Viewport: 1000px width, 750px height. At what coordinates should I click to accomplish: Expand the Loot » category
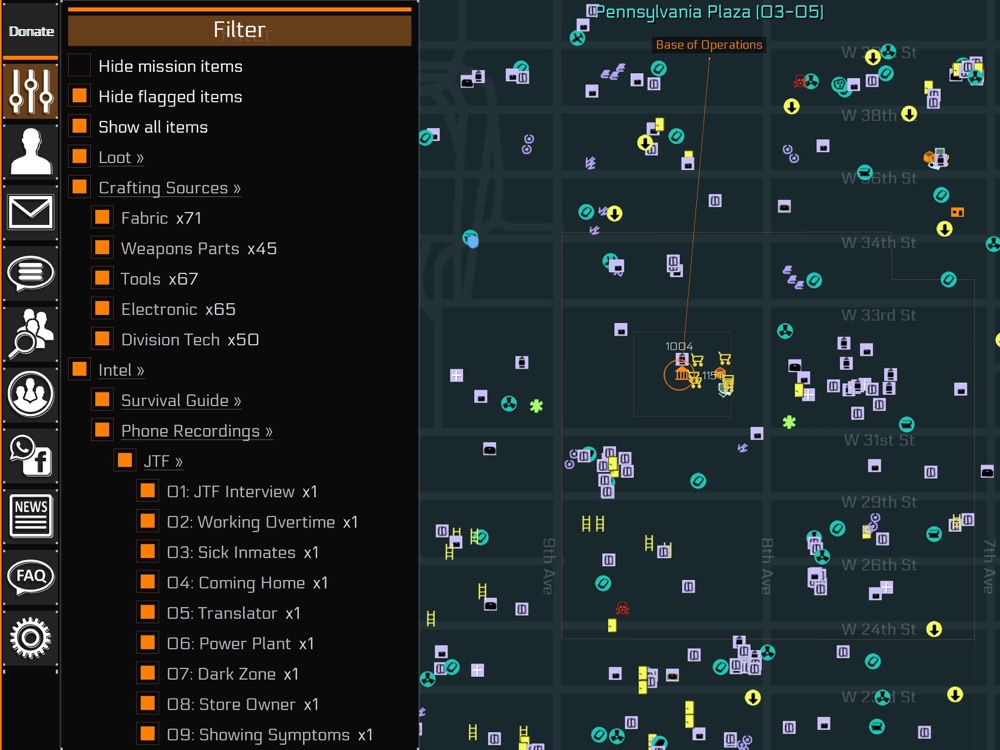pyautogui.click(x=121, y=158)
